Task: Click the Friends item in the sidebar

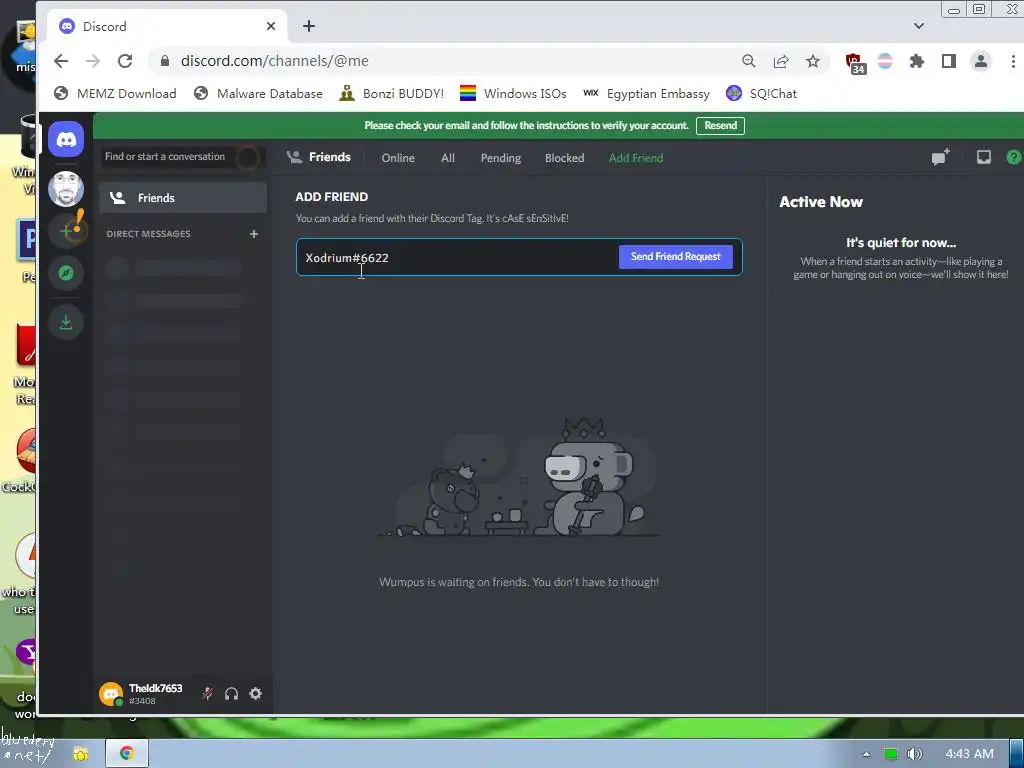Action: click(183, 198)
